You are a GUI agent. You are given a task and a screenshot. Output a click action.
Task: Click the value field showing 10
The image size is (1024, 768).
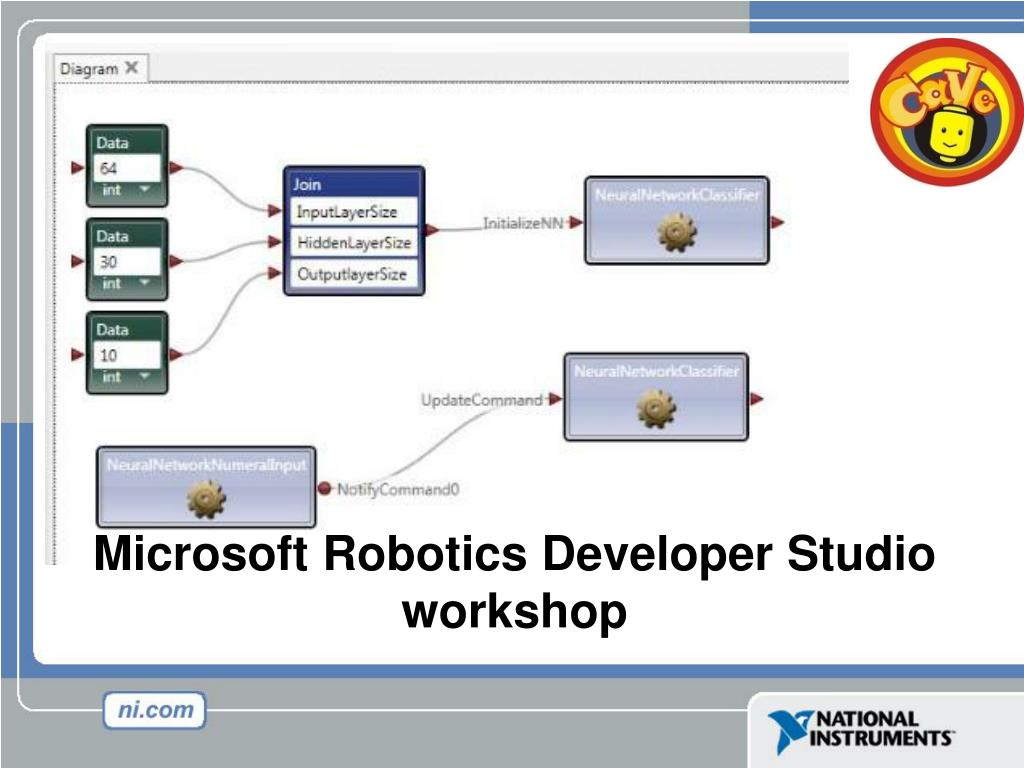(127, 355)
